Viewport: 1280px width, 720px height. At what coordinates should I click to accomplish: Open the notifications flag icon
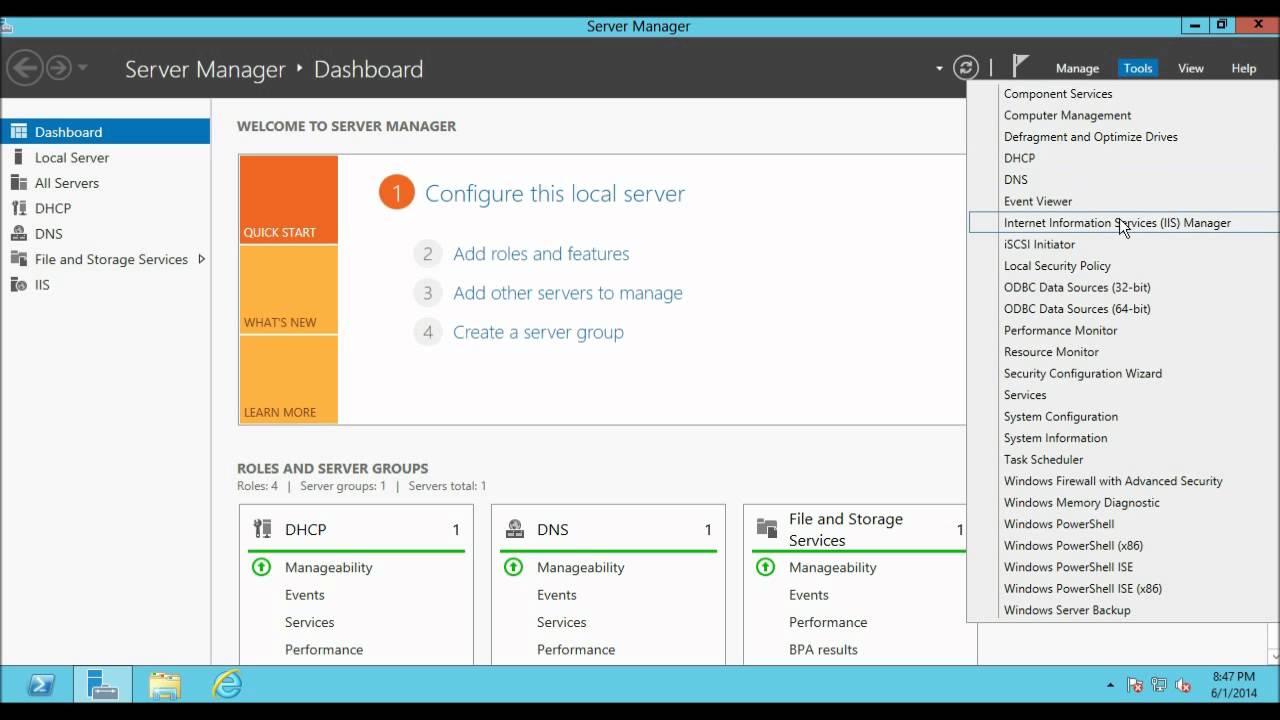pyautogui.click(x=1020, y=67)
